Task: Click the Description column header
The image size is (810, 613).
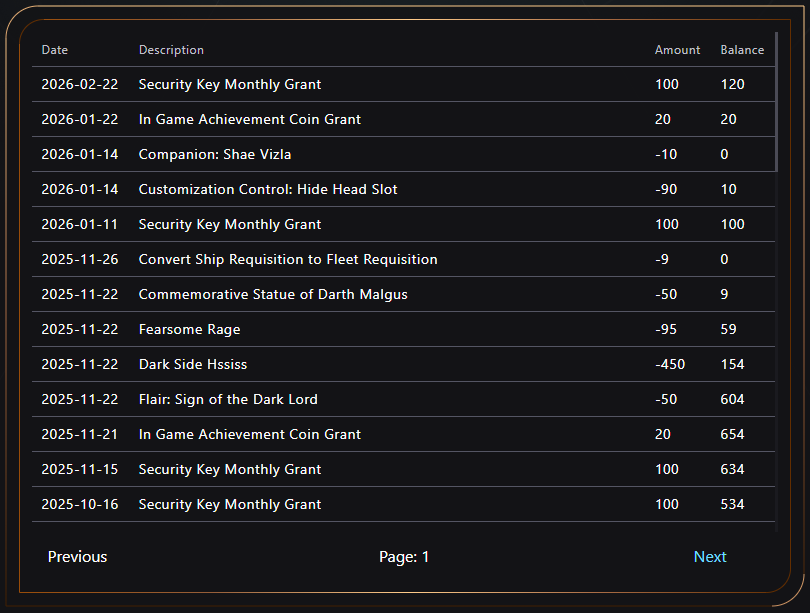Action: coord(171,50)
